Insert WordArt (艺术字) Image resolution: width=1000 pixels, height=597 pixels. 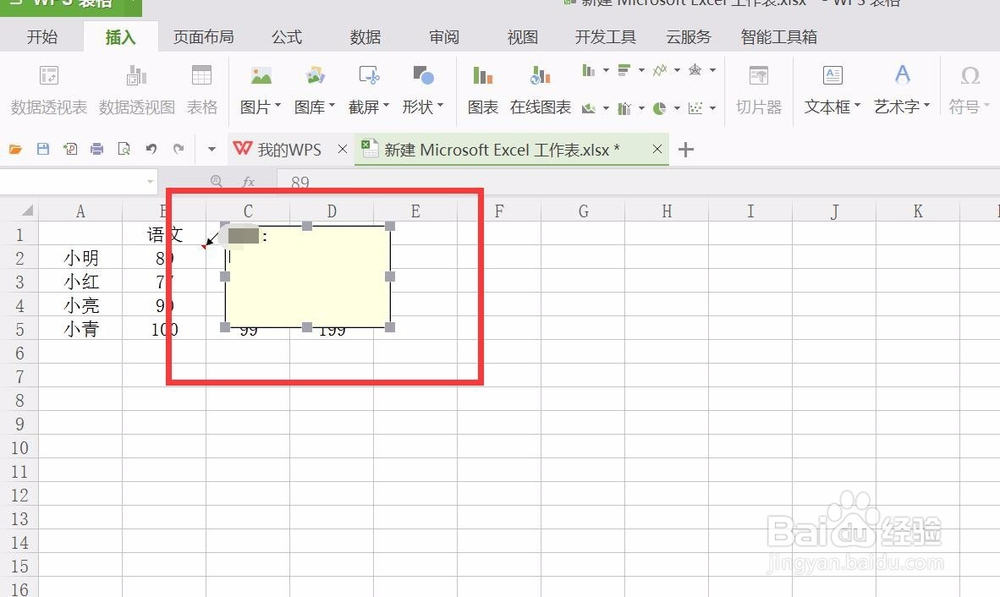point(898,88)
